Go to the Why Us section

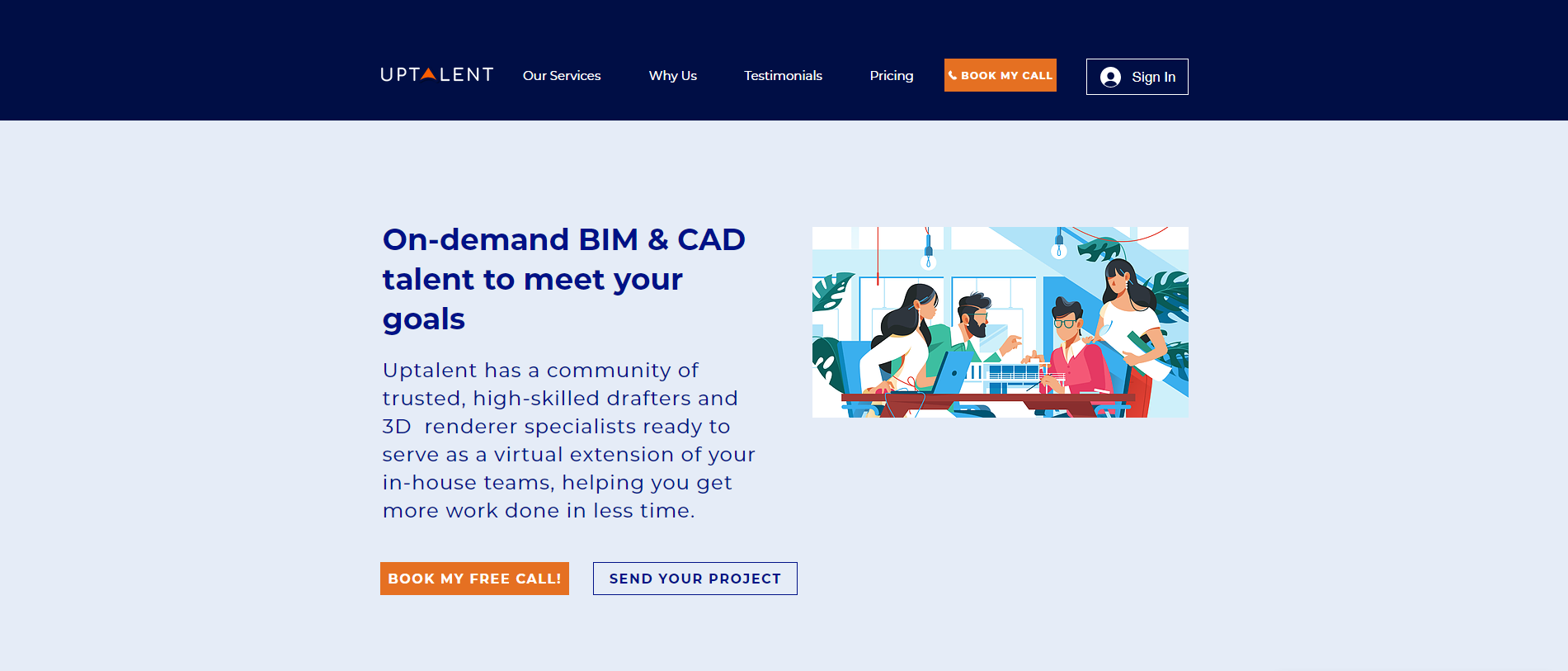coord(673,76)
